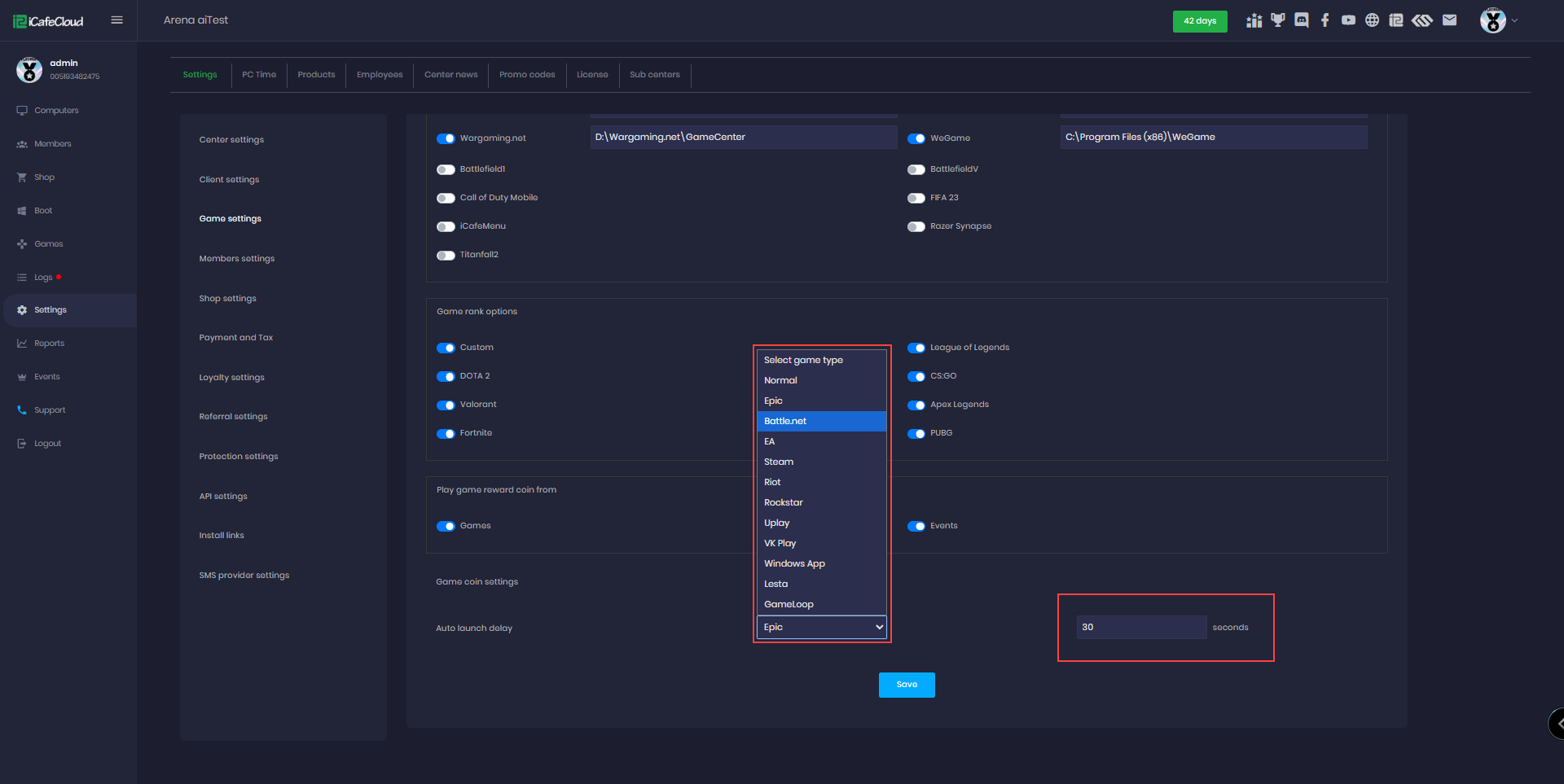Select Steam in game type list

[x=778, y=462]
